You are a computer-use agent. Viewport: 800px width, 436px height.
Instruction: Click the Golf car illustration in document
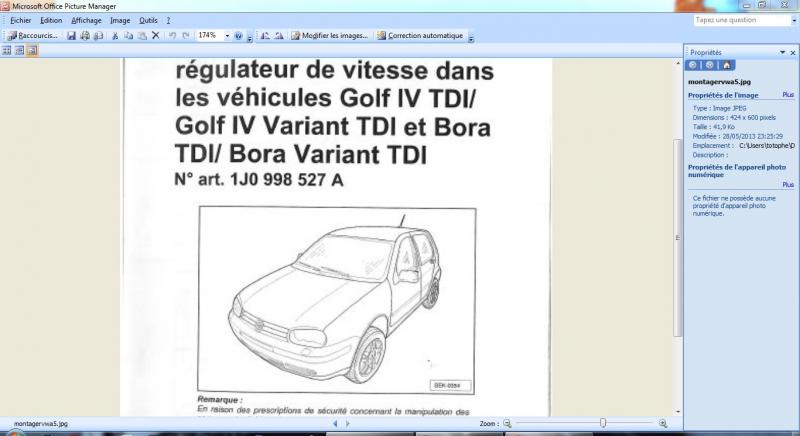337,300
